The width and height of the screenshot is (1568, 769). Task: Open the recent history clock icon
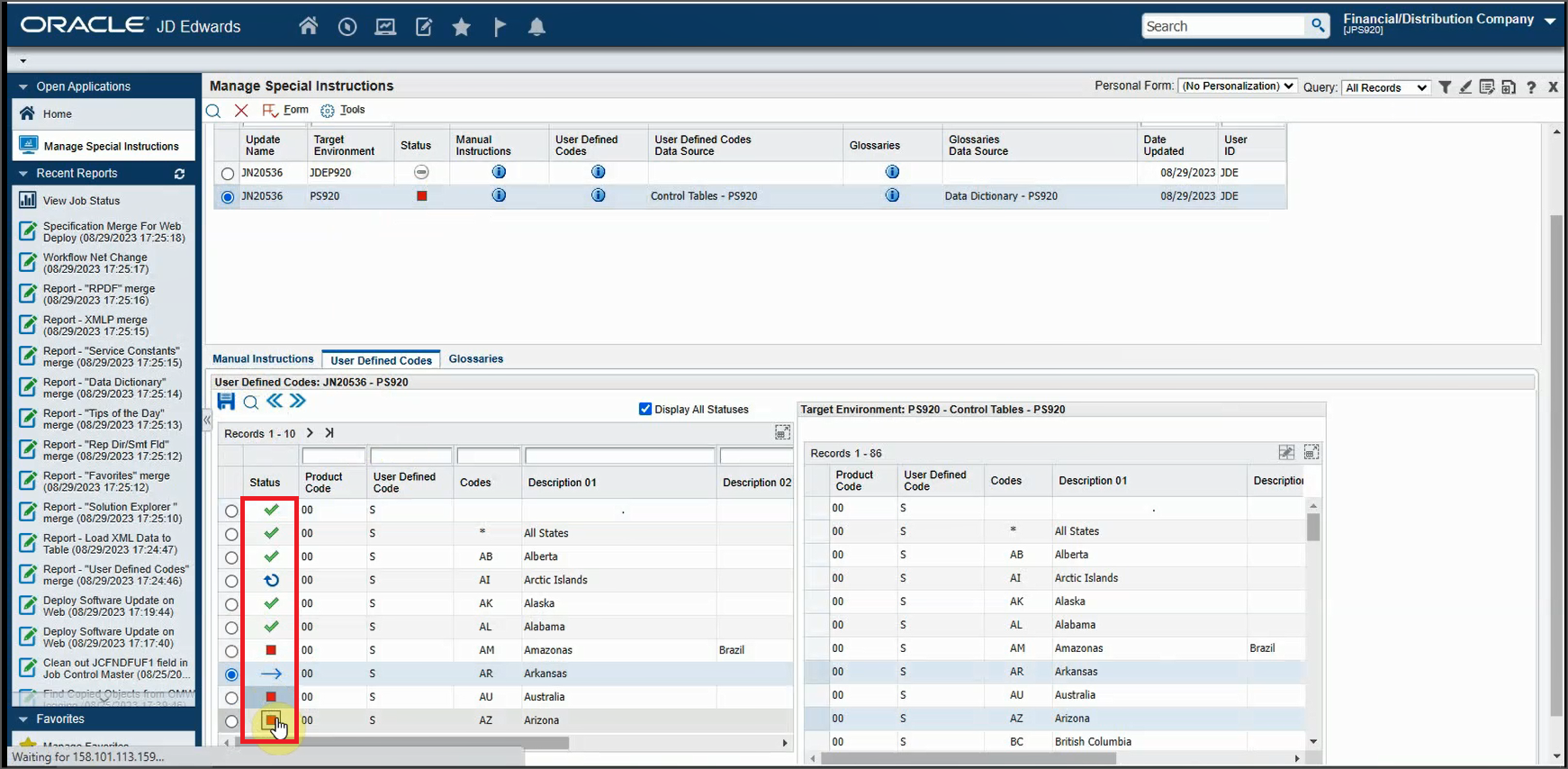[x=347, y=27]
